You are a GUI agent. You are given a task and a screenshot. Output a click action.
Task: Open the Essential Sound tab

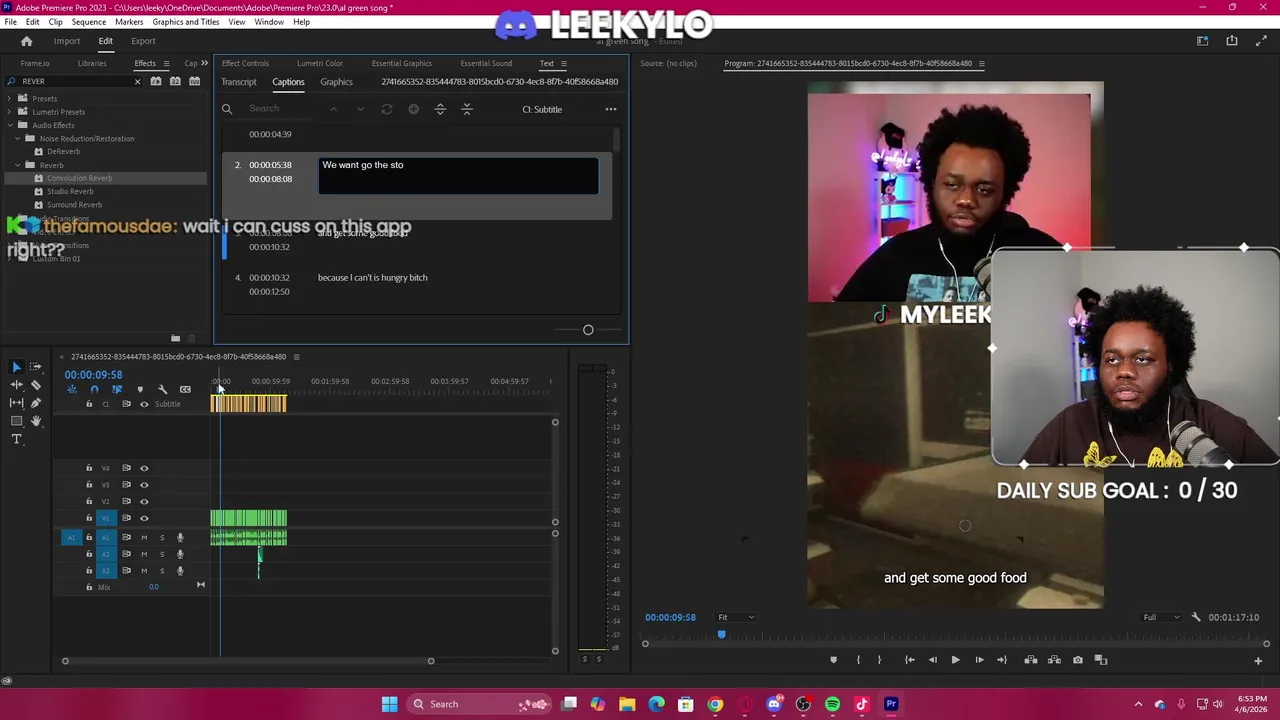[486, 63]
